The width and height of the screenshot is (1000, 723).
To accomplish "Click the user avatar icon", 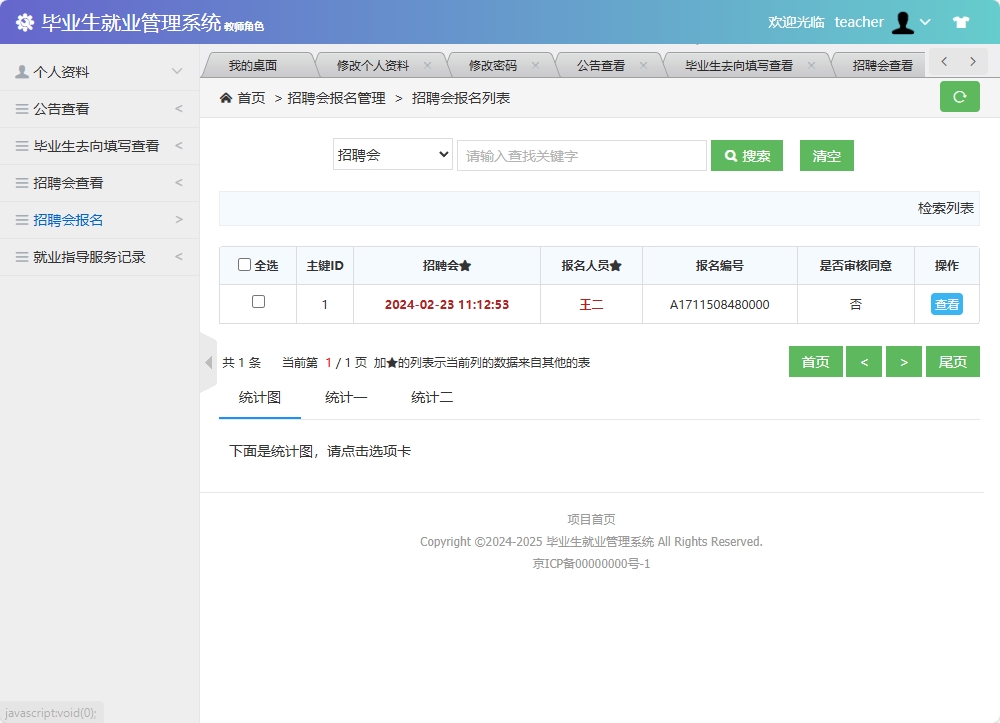I will pyautogui.click(x=902, y=21).
